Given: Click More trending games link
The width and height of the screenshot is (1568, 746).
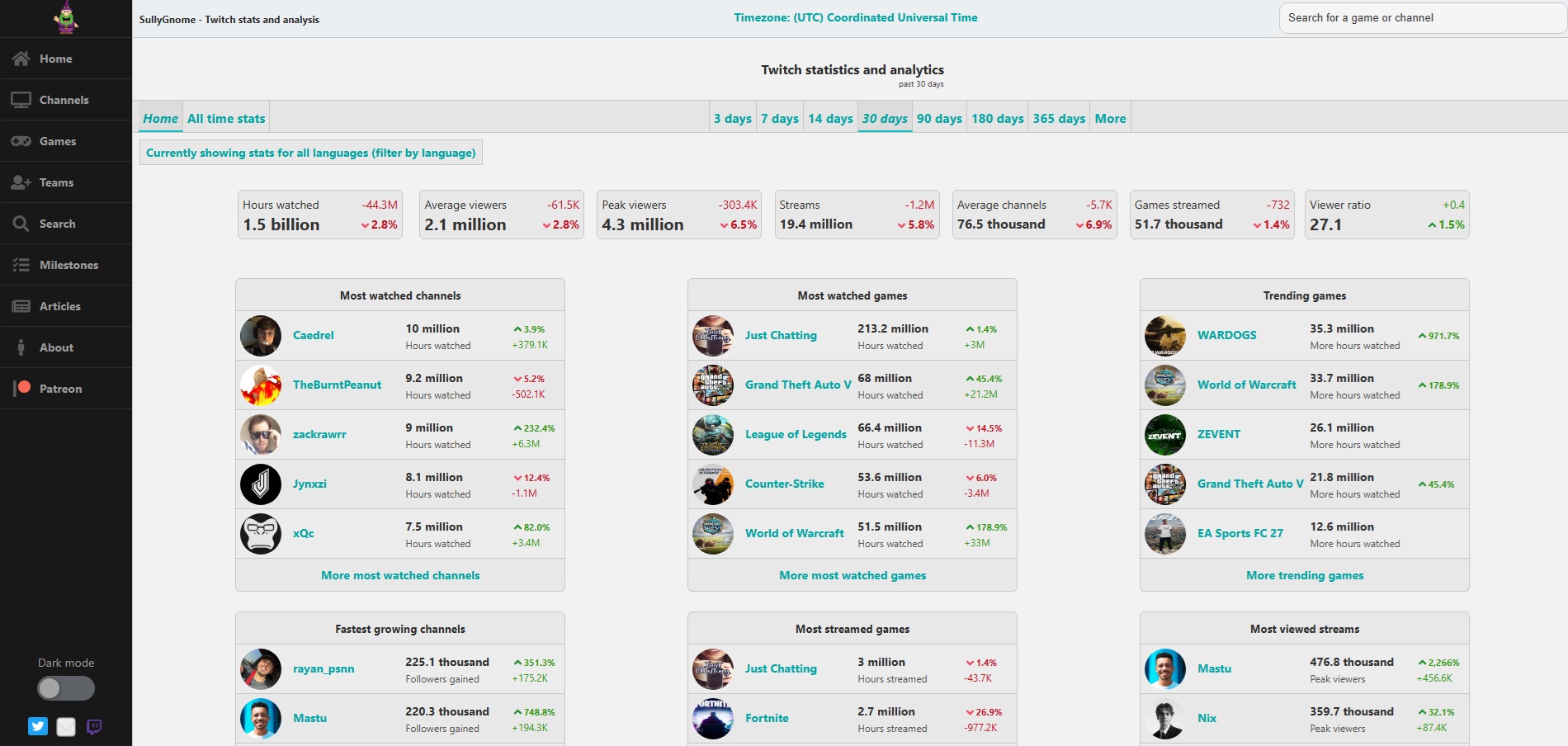Looking at the screenshot, I should (1305, 575).
